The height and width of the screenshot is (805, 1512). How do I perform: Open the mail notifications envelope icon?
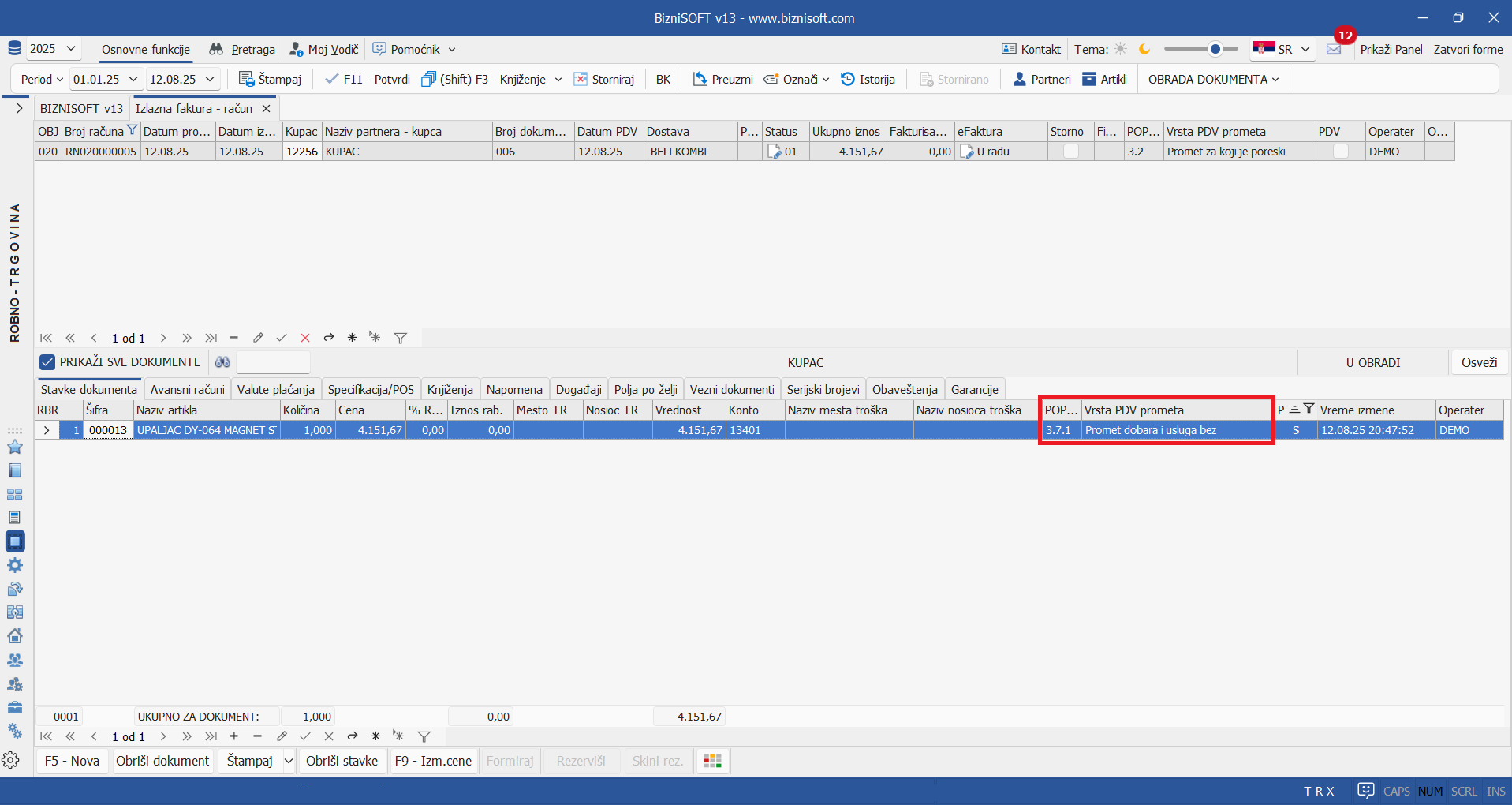coord(1334,49)
